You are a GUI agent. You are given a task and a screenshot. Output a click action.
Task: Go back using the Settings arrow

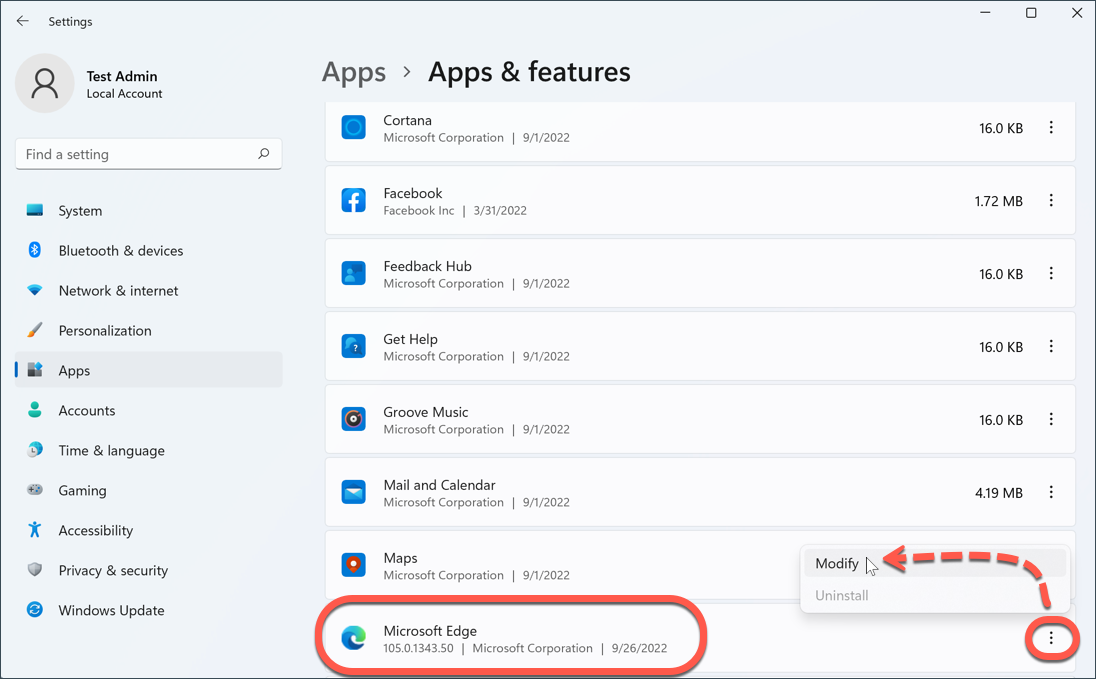[x=22, y=21]
